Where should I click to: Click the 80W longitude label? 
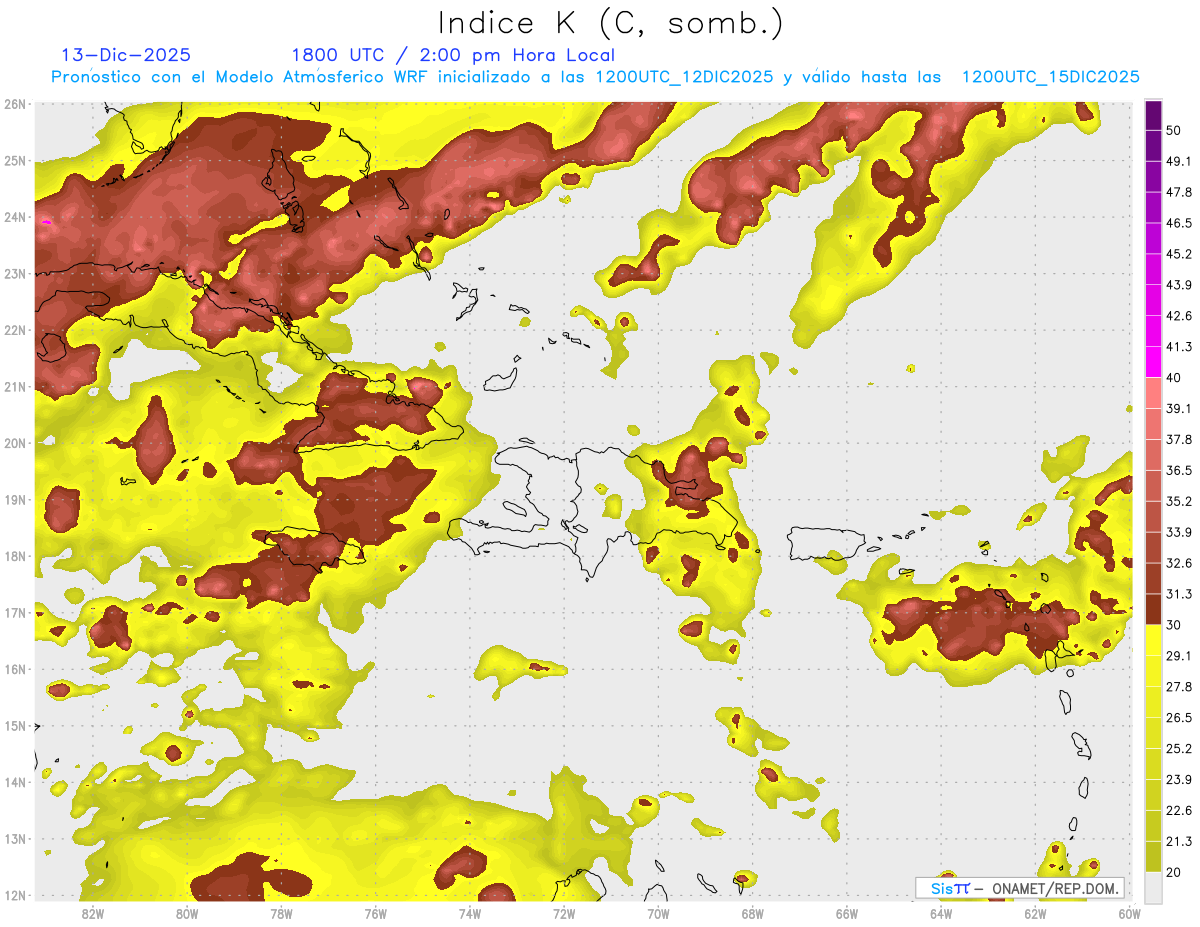pos(187,913)
